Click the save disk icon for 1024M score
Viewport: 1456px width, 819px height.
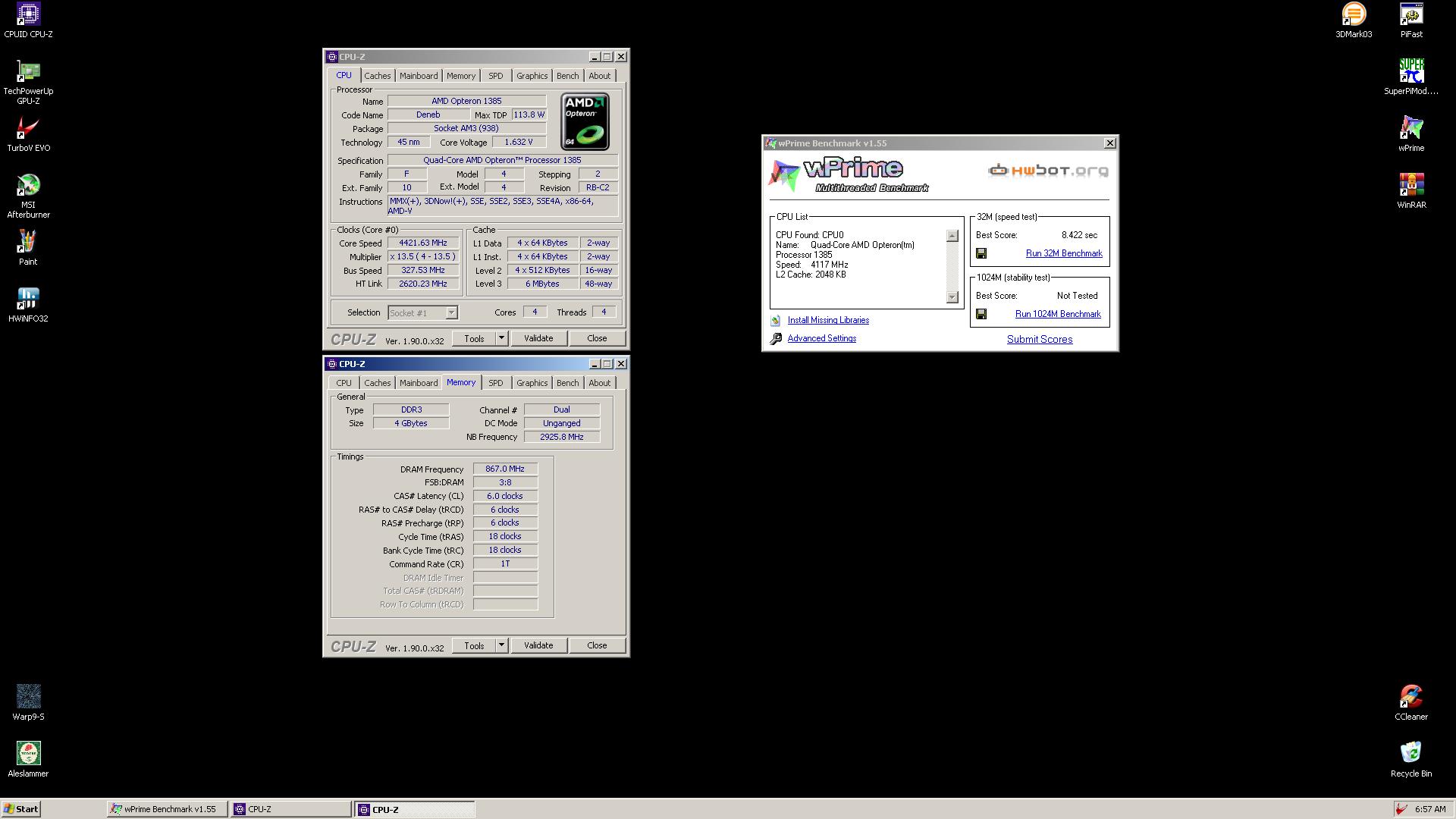(981, 314)
